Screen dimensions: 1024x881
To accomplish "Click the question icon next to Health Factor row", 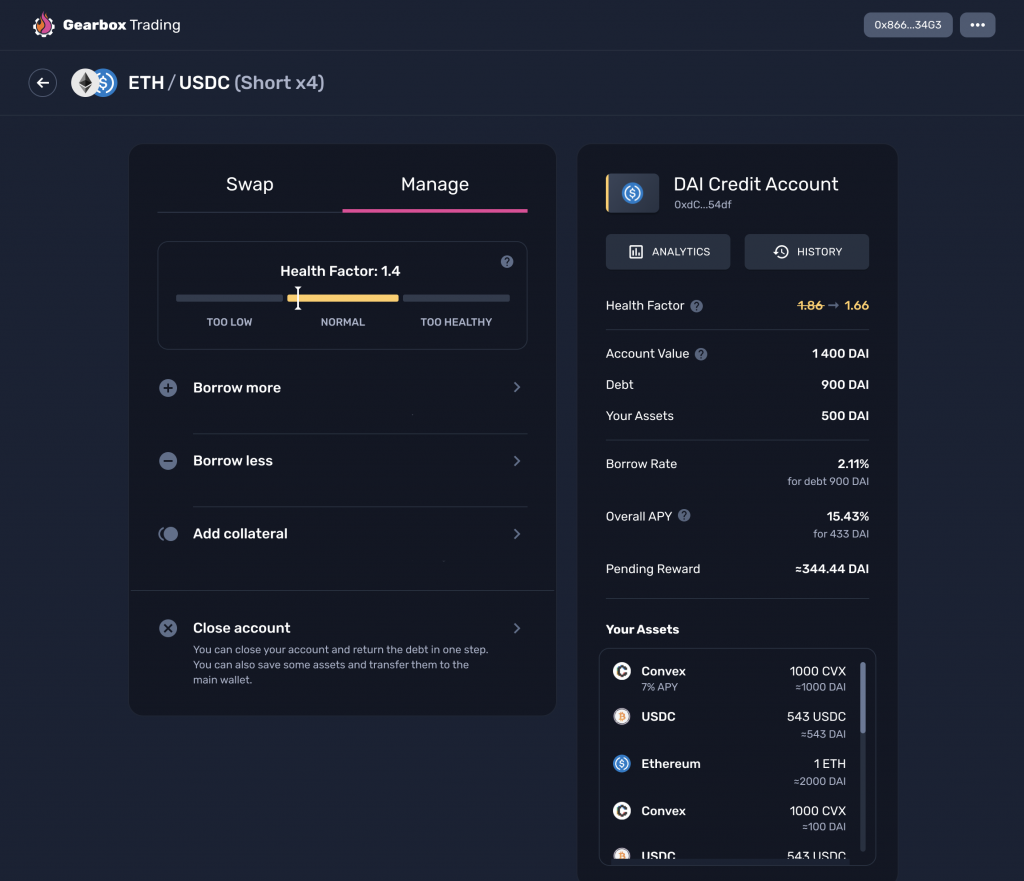I will [x=697, y=306].
